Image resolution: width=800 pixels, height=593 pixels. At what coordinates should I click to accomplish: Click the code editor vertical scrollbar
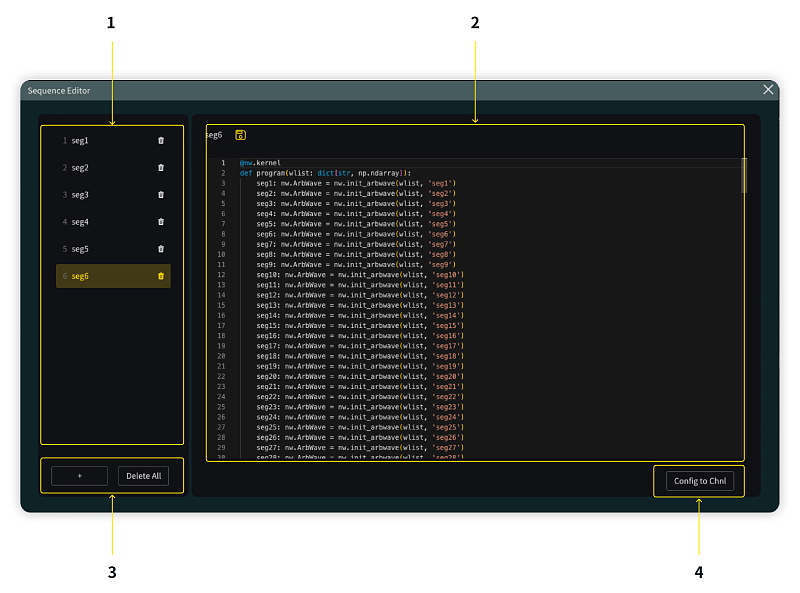point(743,175)
